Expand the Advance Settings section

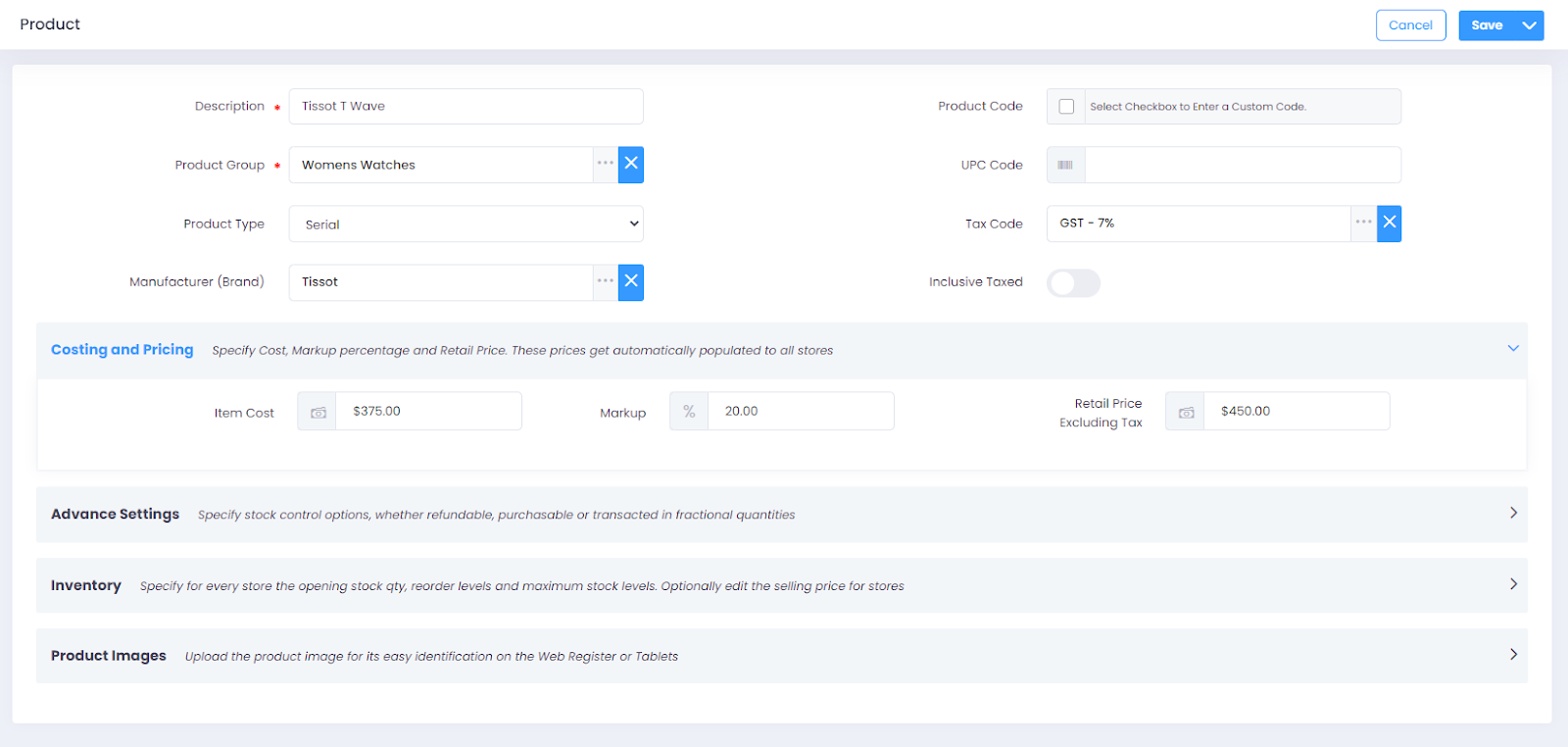[x=1512, y=514]
